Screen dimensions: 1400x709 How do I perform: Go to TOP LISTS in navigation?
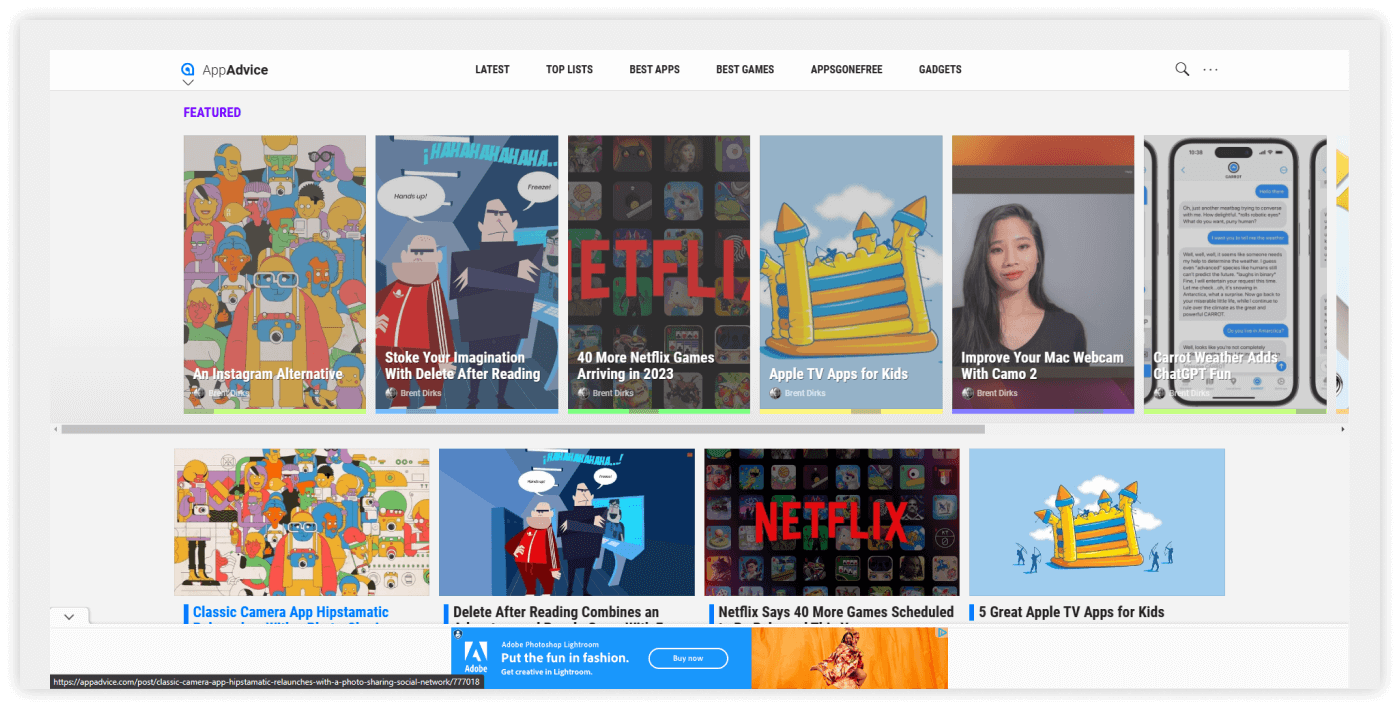(x=569, y=70)
